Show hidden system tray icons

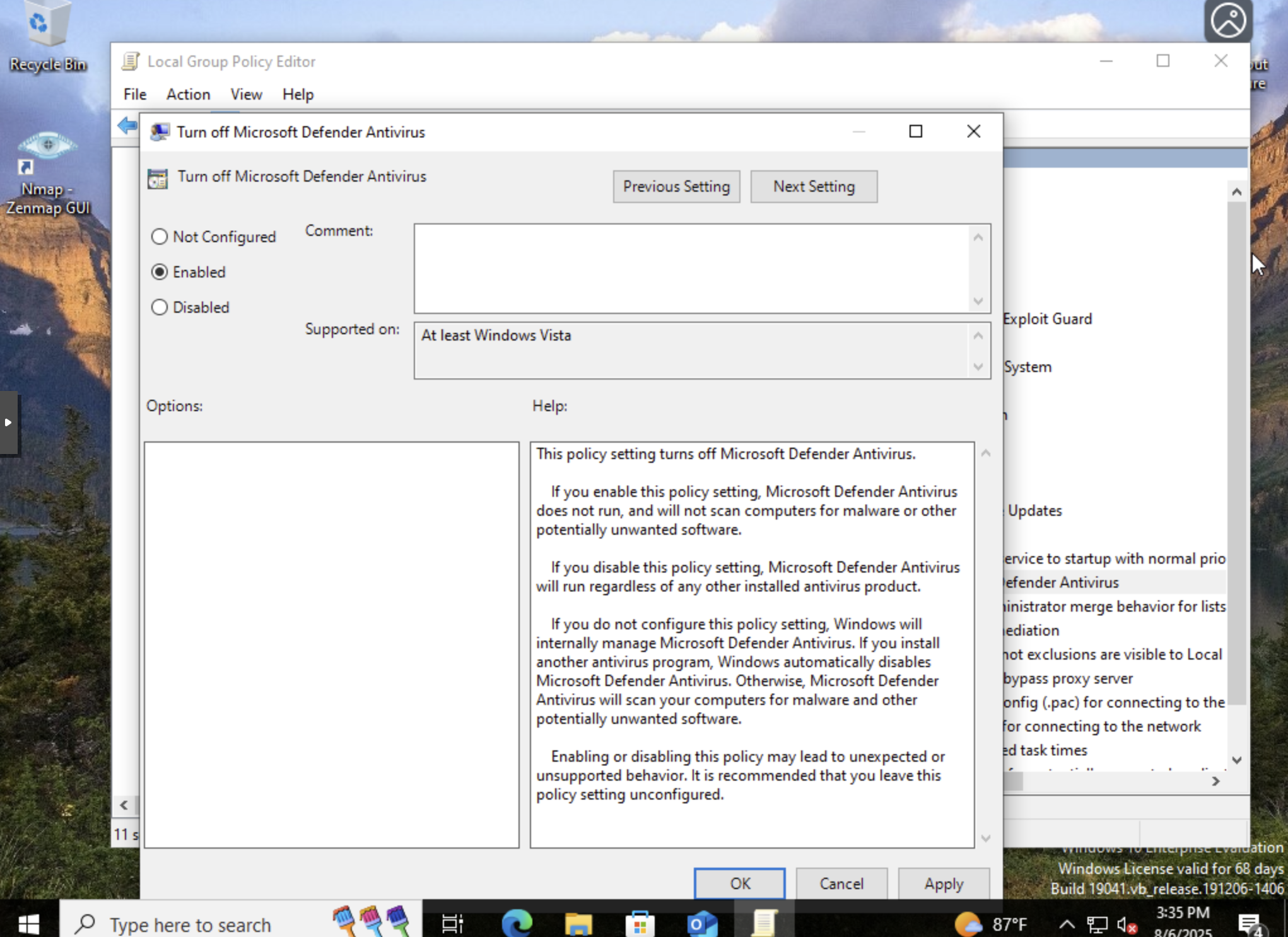[1066, 924]
